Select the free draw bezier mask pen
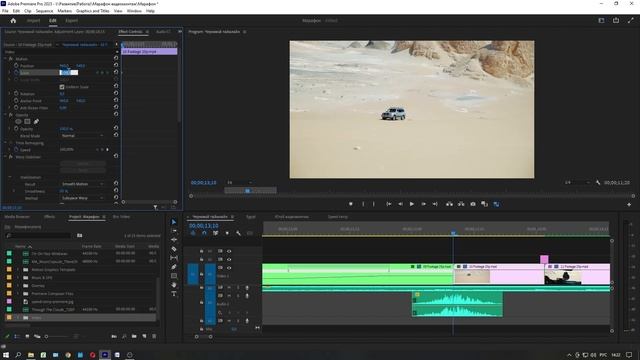The height and width of the screenshot is (360, 640). pos(36,121)
